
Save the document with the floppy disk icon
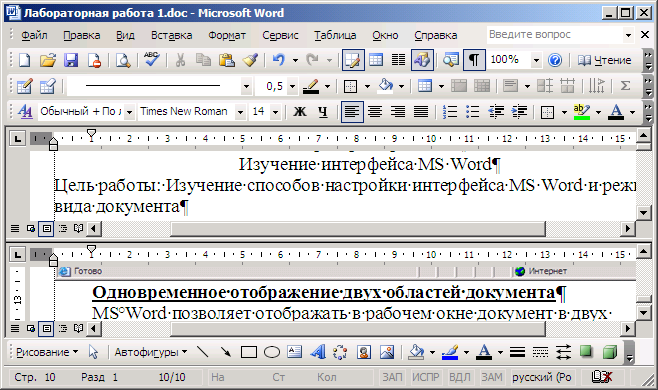pyautogui.click(x=71, y=60)
